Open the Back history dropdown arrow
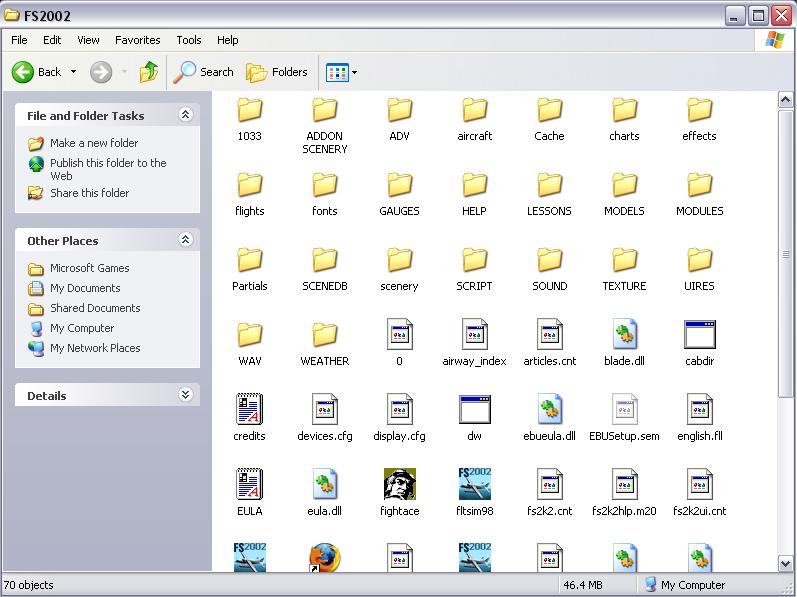This screenshot has height=597, width=797. pyautogui.click(x=73, y=72)
